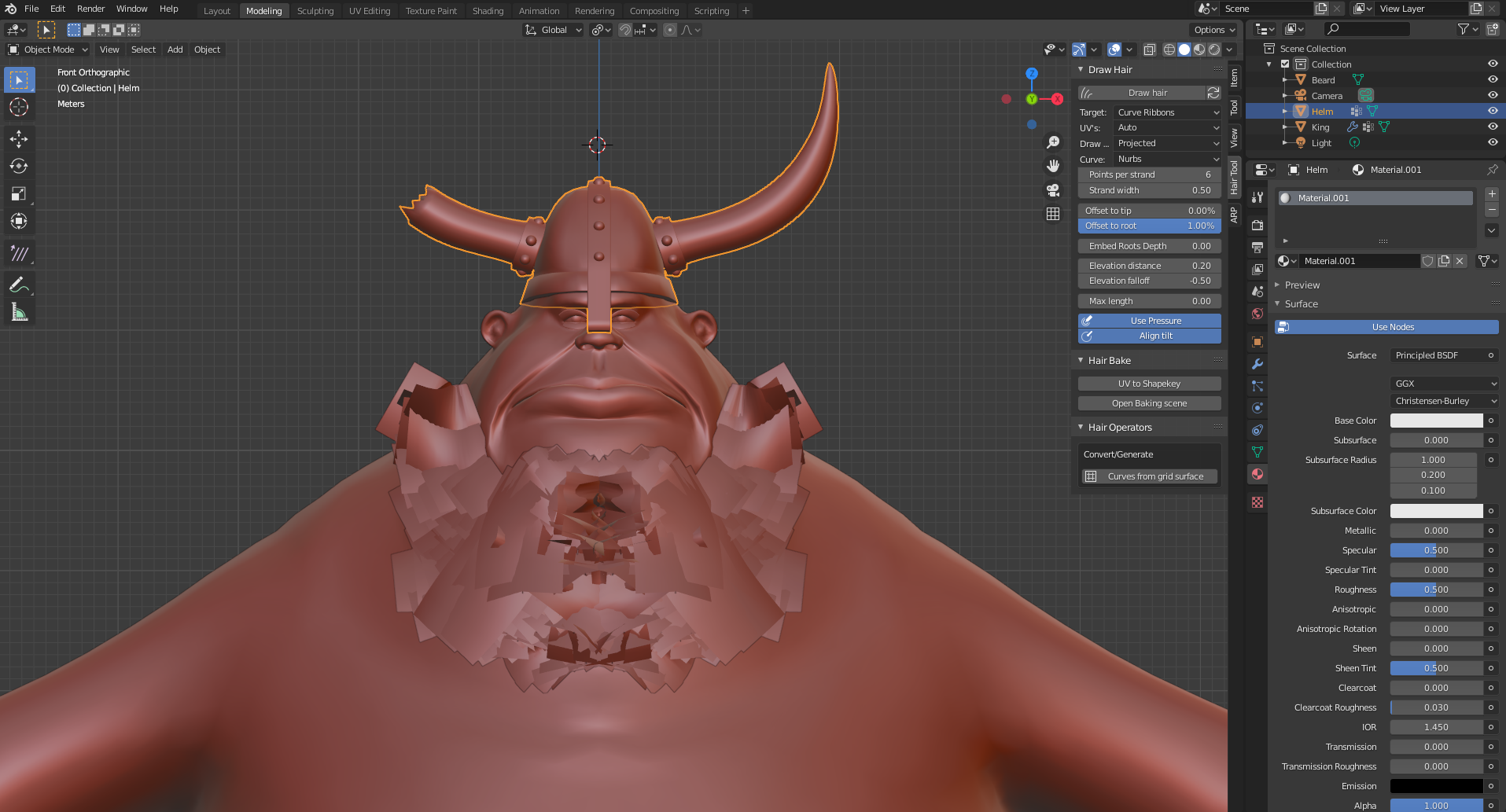Open the Item sidebar tab
1506x812 pixels.
tap(1234, 77)
